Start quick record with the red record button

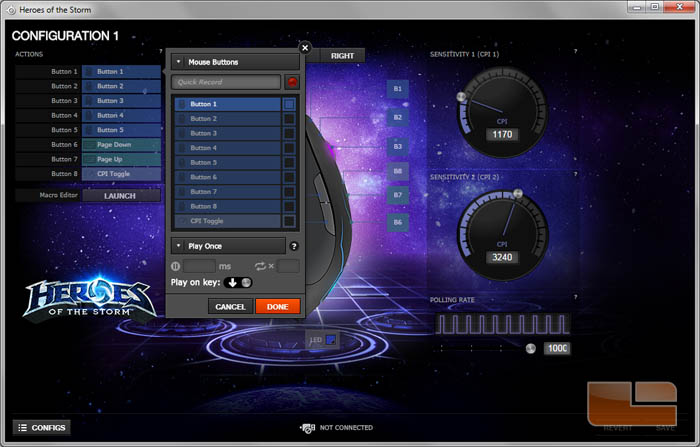[x=292, y=82]
